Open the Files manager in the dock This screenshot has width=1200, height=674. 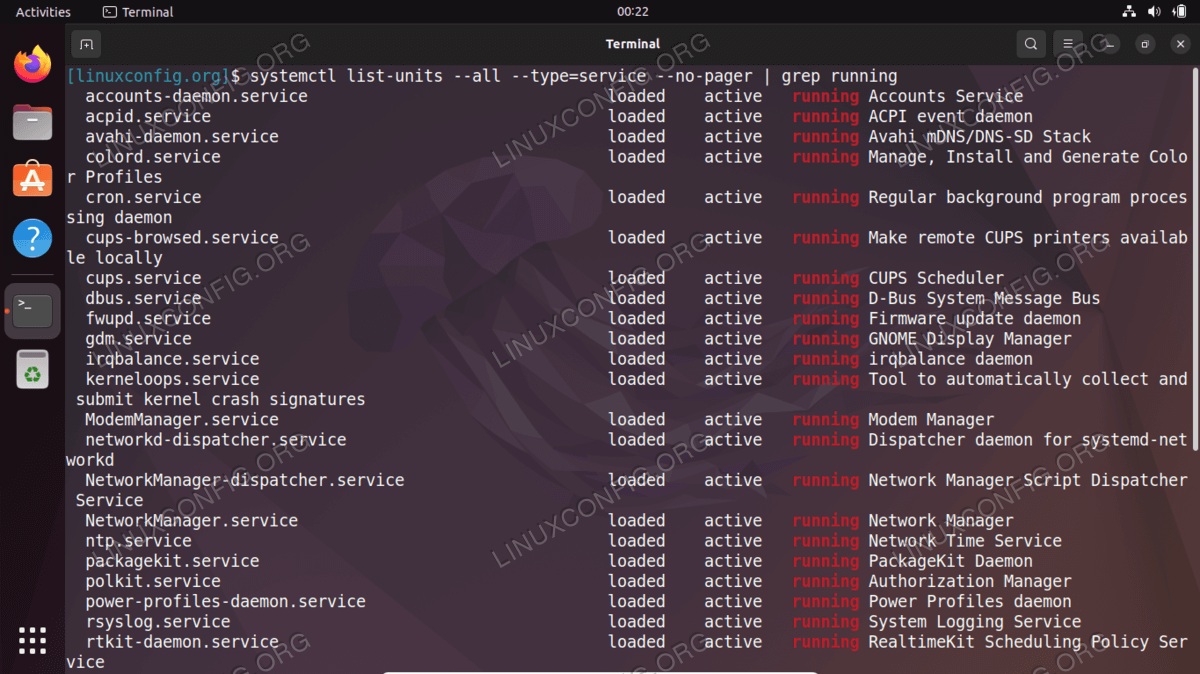click(33, 123)
